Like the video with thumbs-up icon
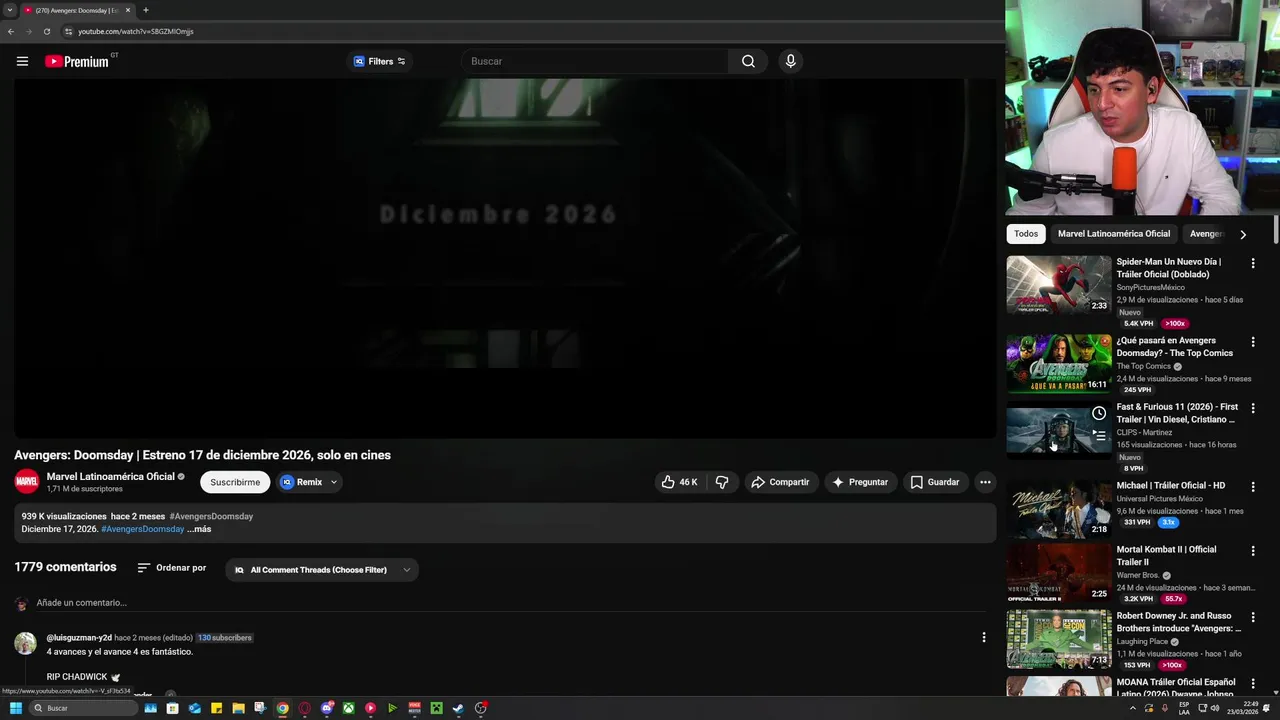 [678, 482]
